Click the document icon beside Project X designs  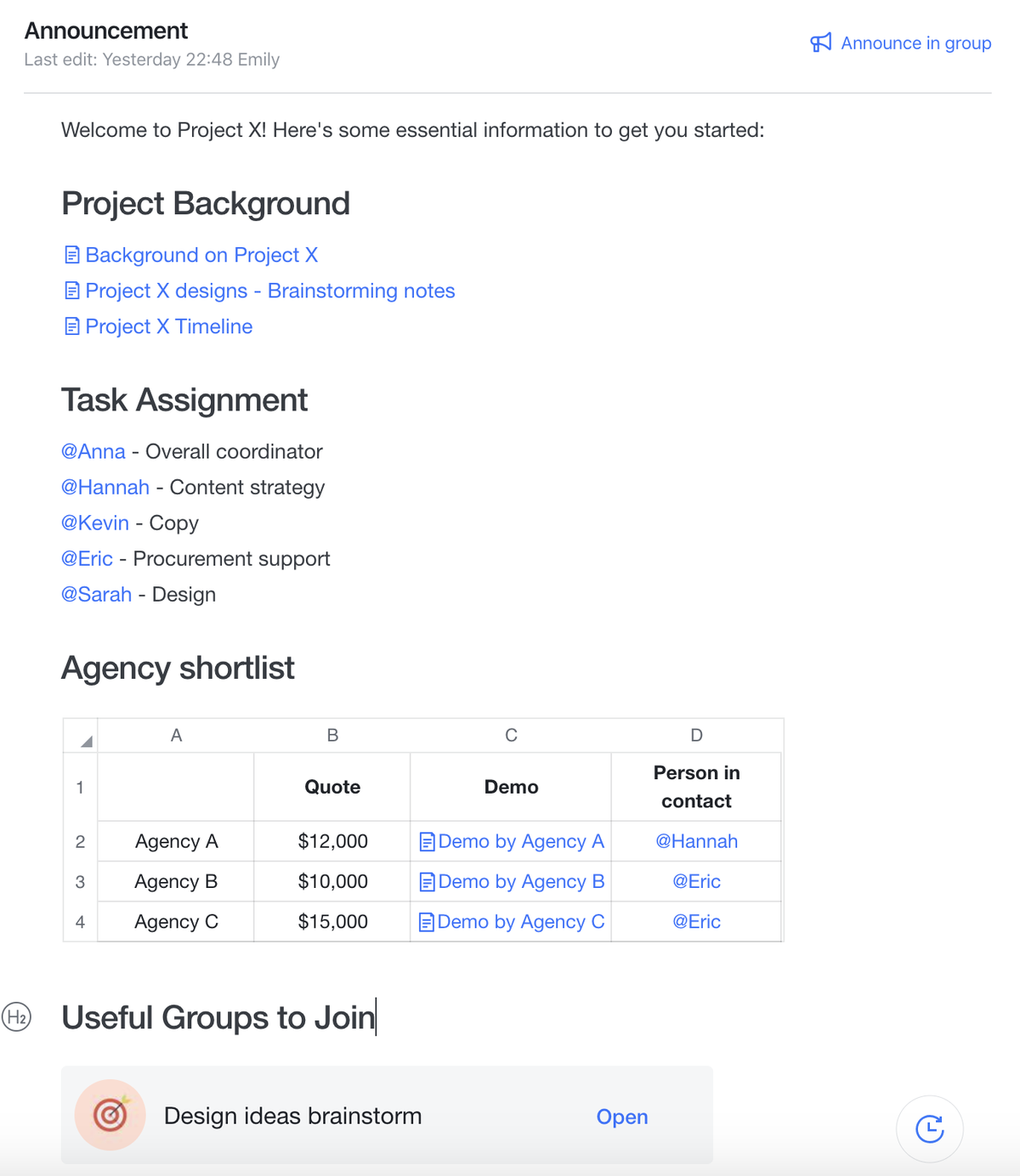click(x=71, y=290)
